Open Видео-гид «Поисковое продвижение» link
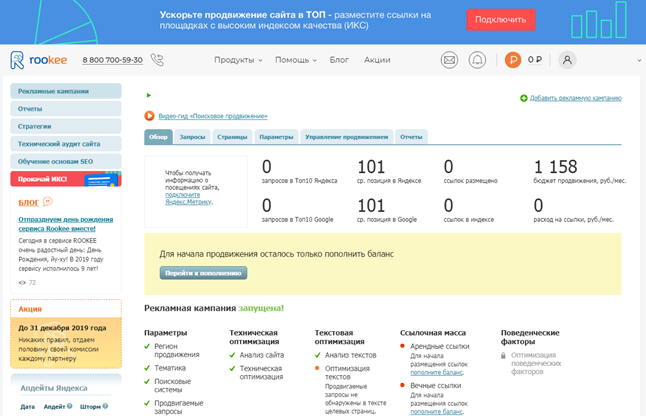This screenshot has height=416, width=646. 213,116
